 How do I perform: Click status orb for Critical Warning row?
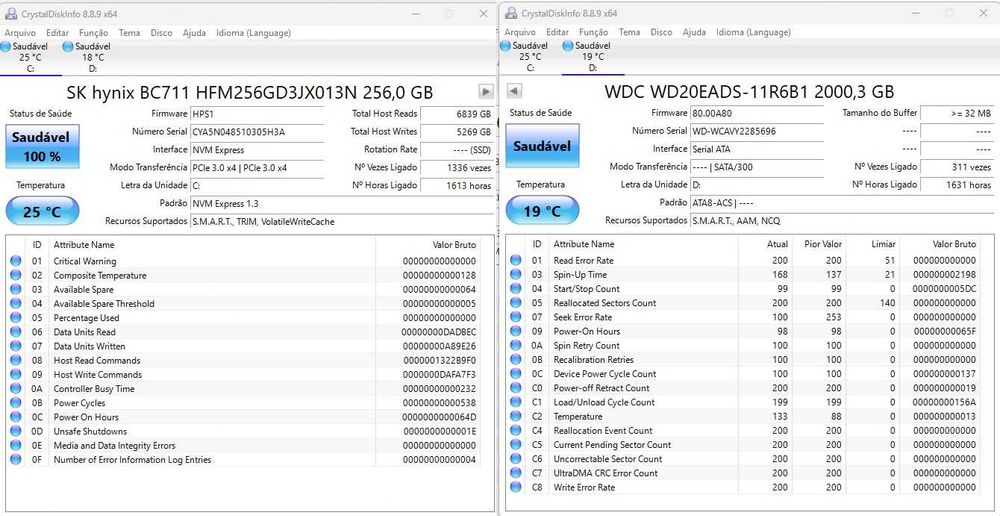[x=16, y=261]
